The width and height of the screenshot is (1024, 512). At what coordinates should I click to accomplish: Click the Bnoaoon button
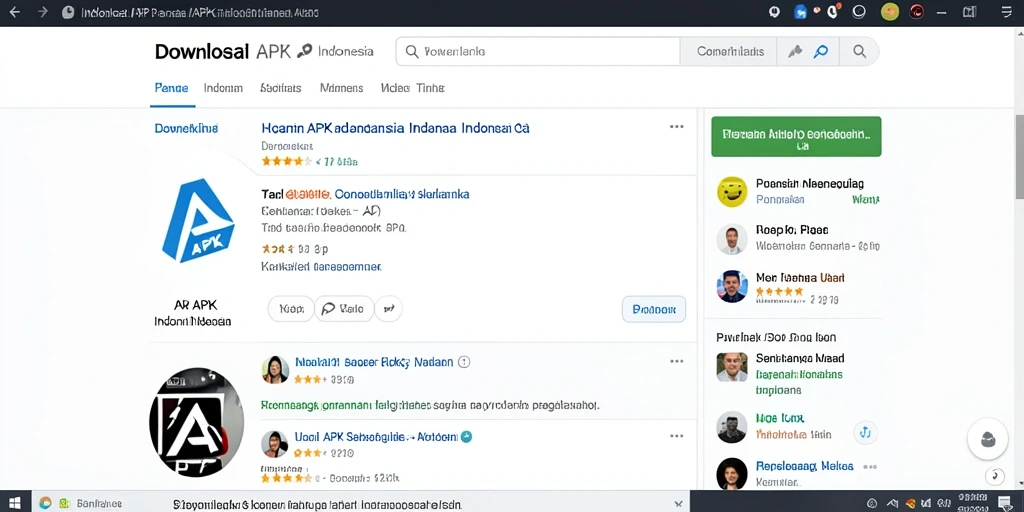654,310
